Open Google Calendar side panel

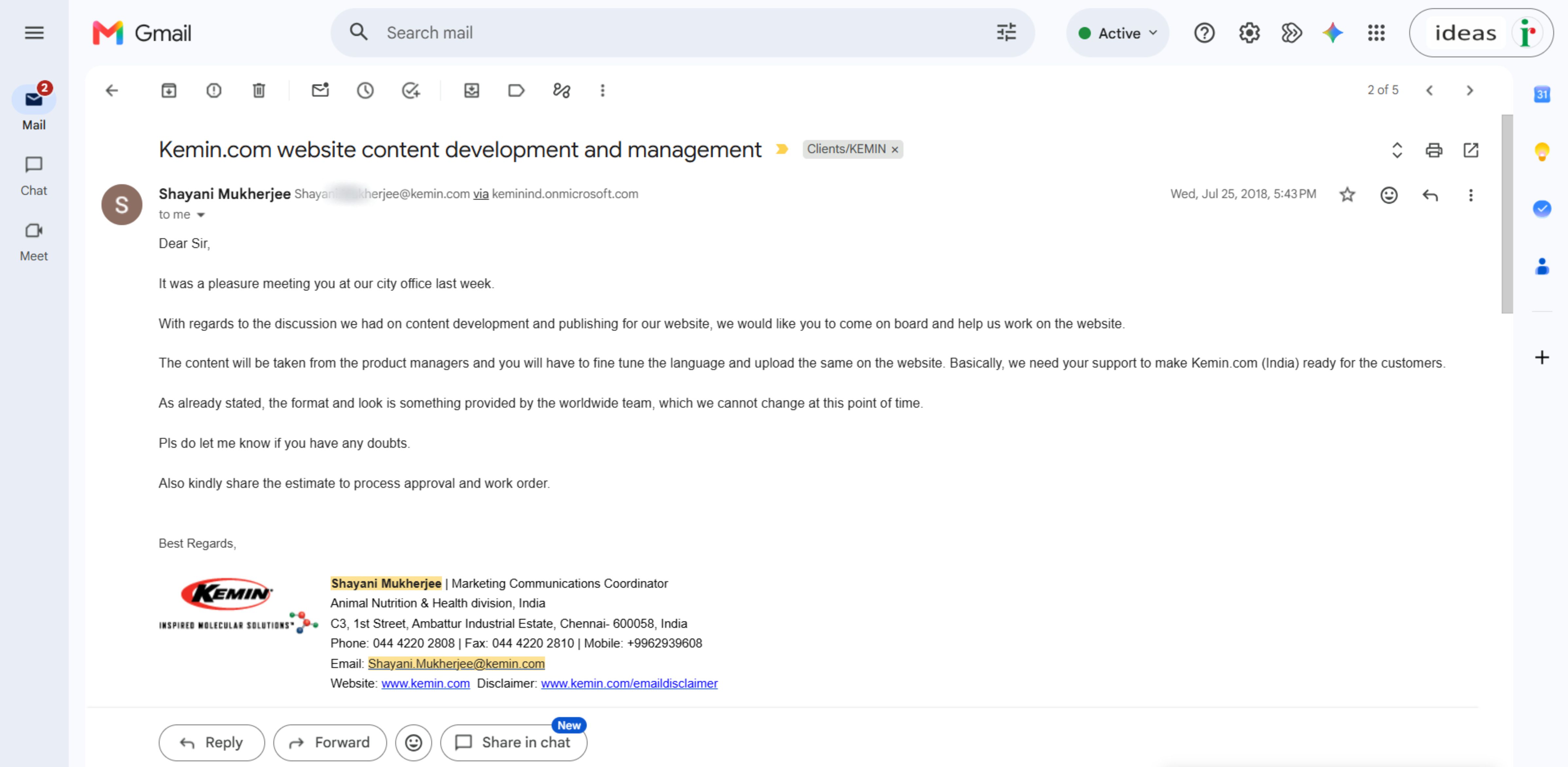pyautogui.click(x=1541, y=94)
